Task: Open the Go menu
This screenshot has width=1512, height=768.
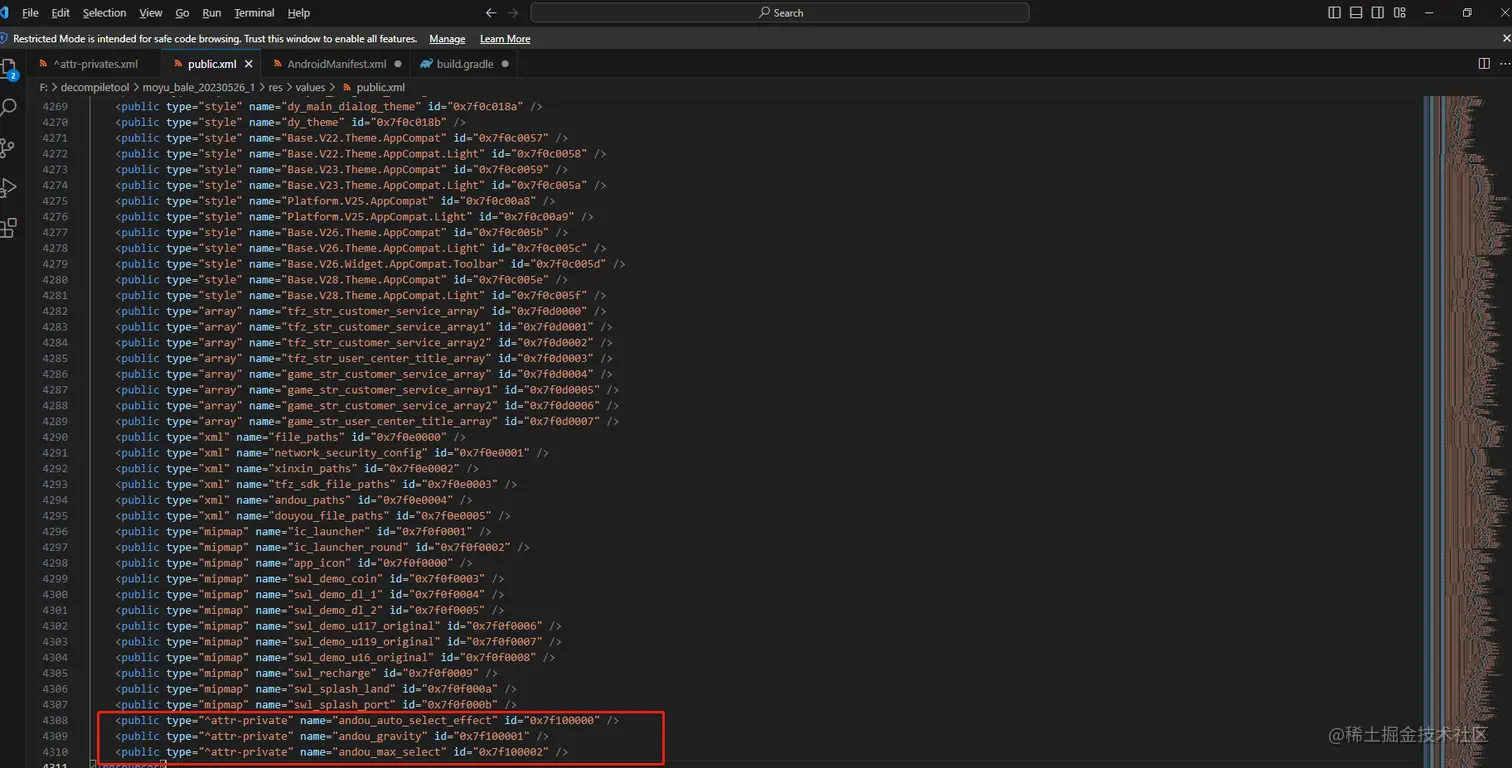Action: (182, 13)
